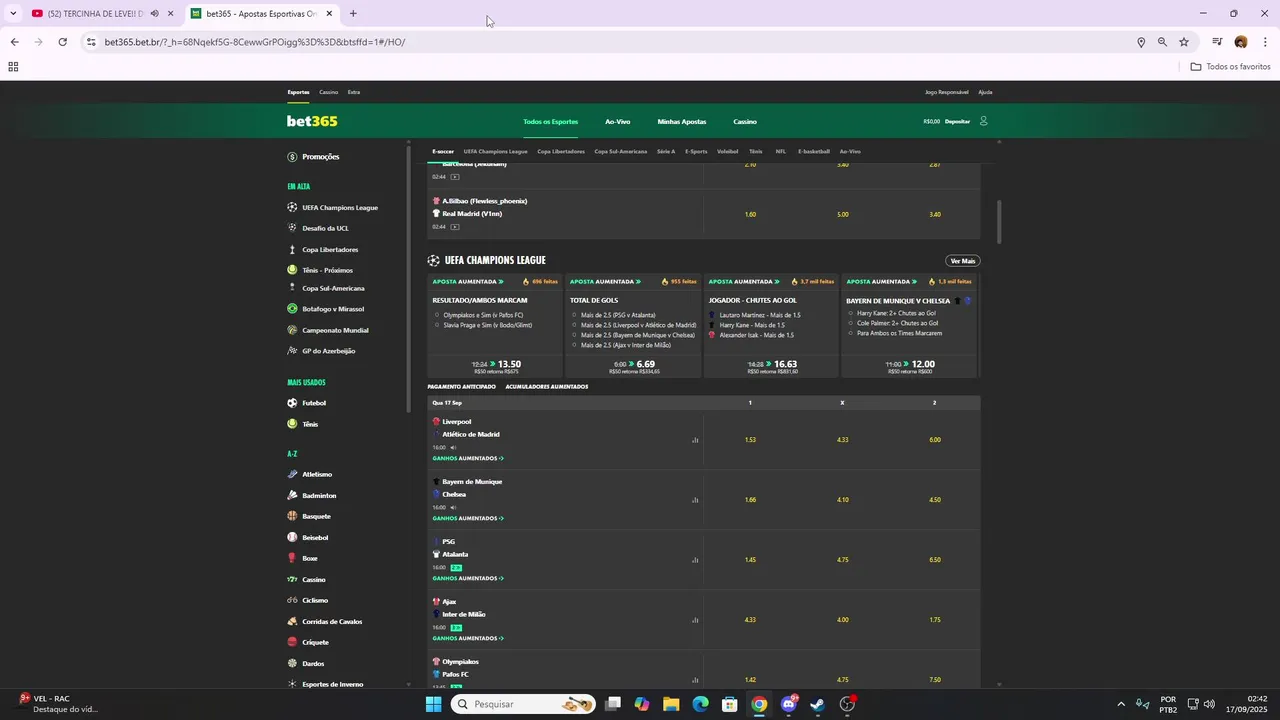Click the Extra link in the top bar
Screen dimensions: 1280x720
[x=354, y=92]
